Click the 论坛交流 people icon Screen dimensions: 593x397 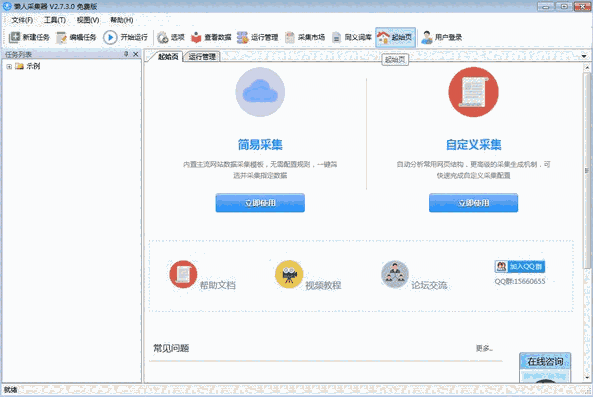(x=395, y=274)
